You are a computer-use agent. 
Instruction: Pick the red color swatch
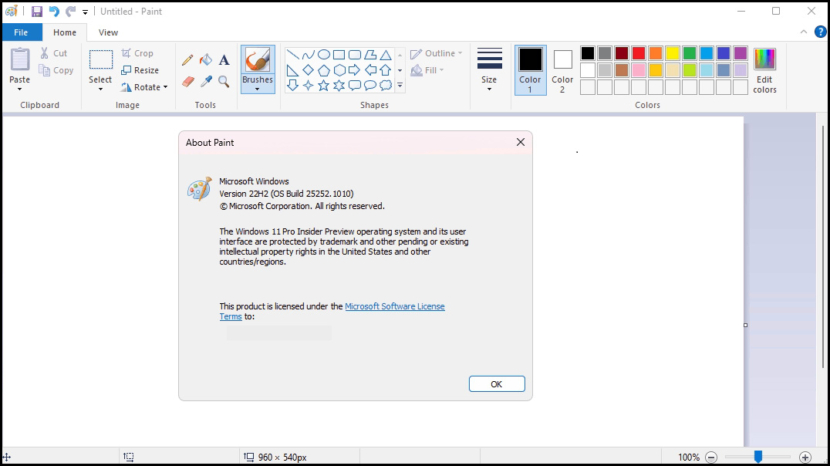(638, 53)
